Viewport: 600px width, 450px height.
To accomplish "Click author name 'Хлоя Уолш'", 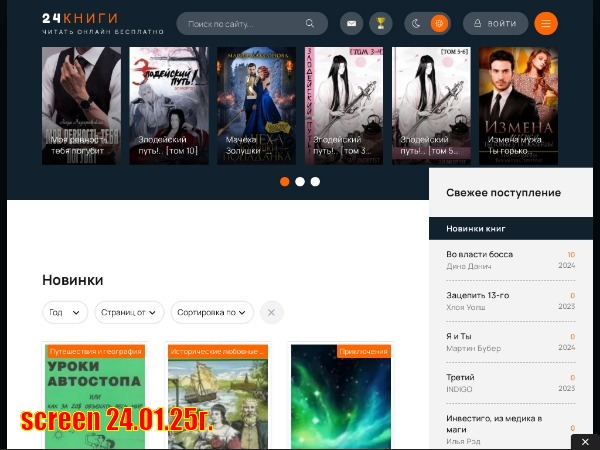I will tap(466, 307).
